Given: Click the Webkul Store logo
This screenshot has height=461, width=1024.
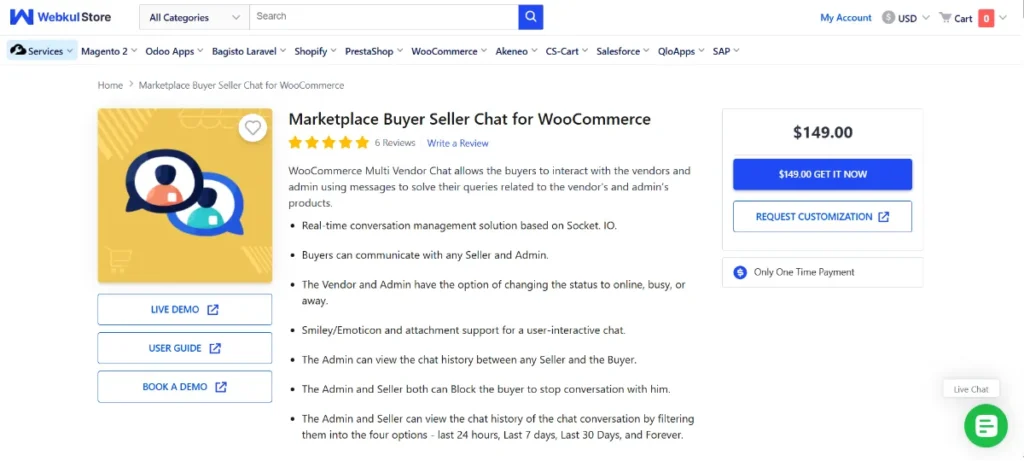Looking at the screenshot, I should [61, 17].
